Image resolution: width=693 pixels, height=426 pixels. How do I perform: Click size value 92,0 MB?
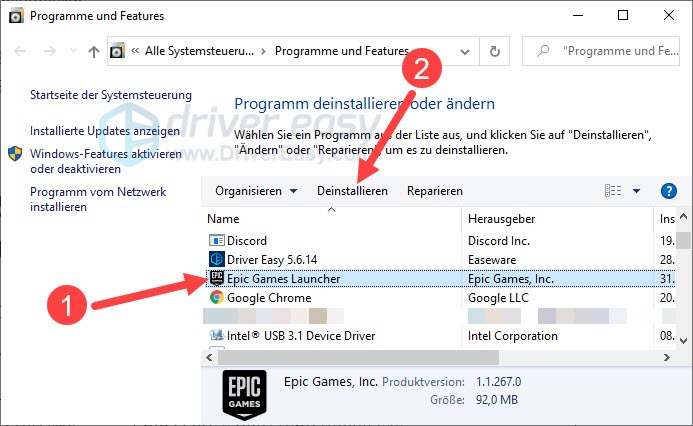point(497,400)
